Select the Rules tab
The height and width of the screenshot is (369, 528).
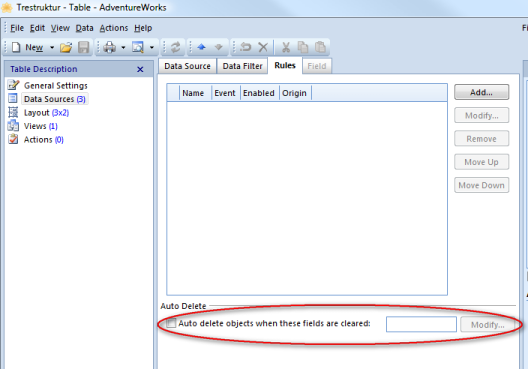pyautogui.click(x=285, y=65)
